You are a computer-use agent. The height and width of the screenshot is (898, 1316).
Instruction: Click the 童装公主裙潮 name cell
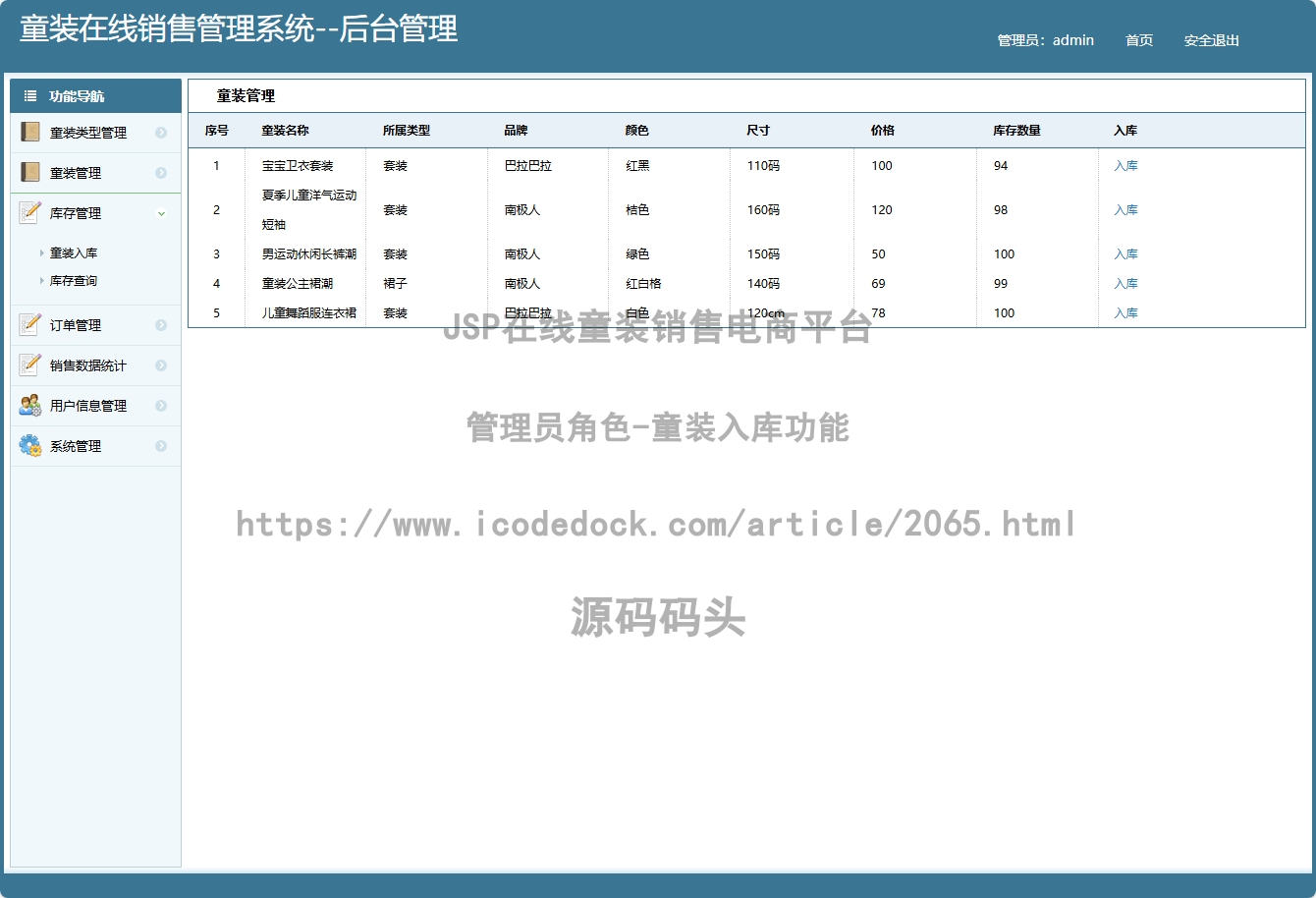[298, 284]
